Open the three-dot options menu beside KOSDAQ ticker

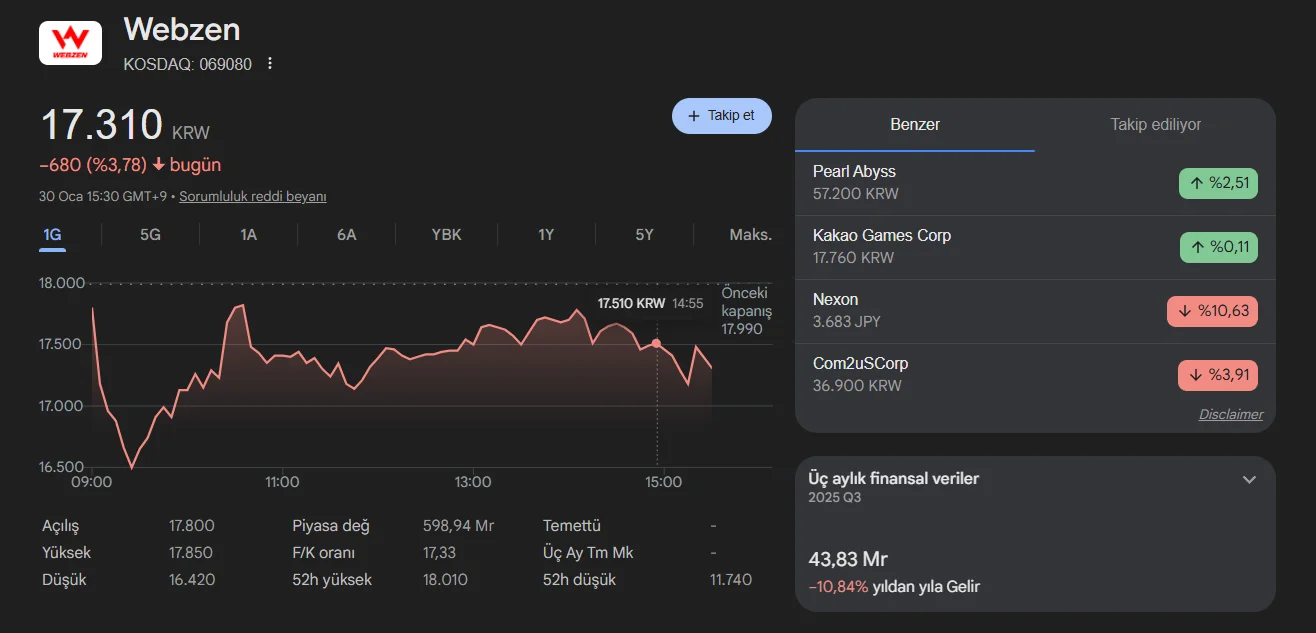pos(269,64)
